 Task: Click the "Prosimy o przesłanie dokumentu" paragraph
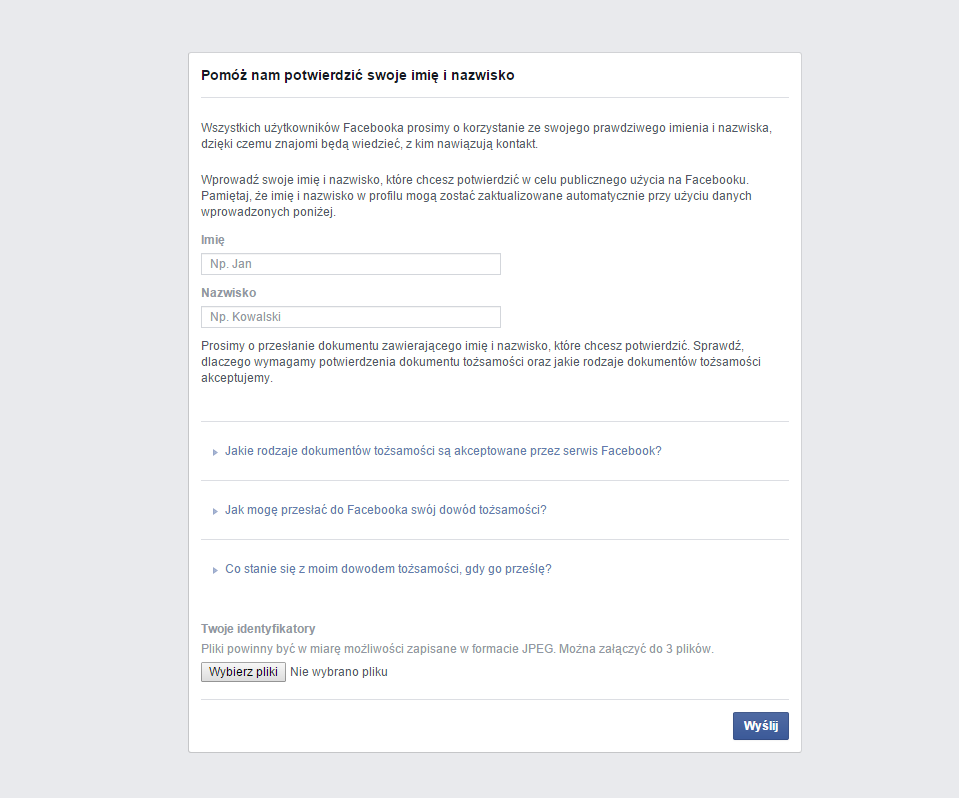pyautogui.click(x=480, y=361)
